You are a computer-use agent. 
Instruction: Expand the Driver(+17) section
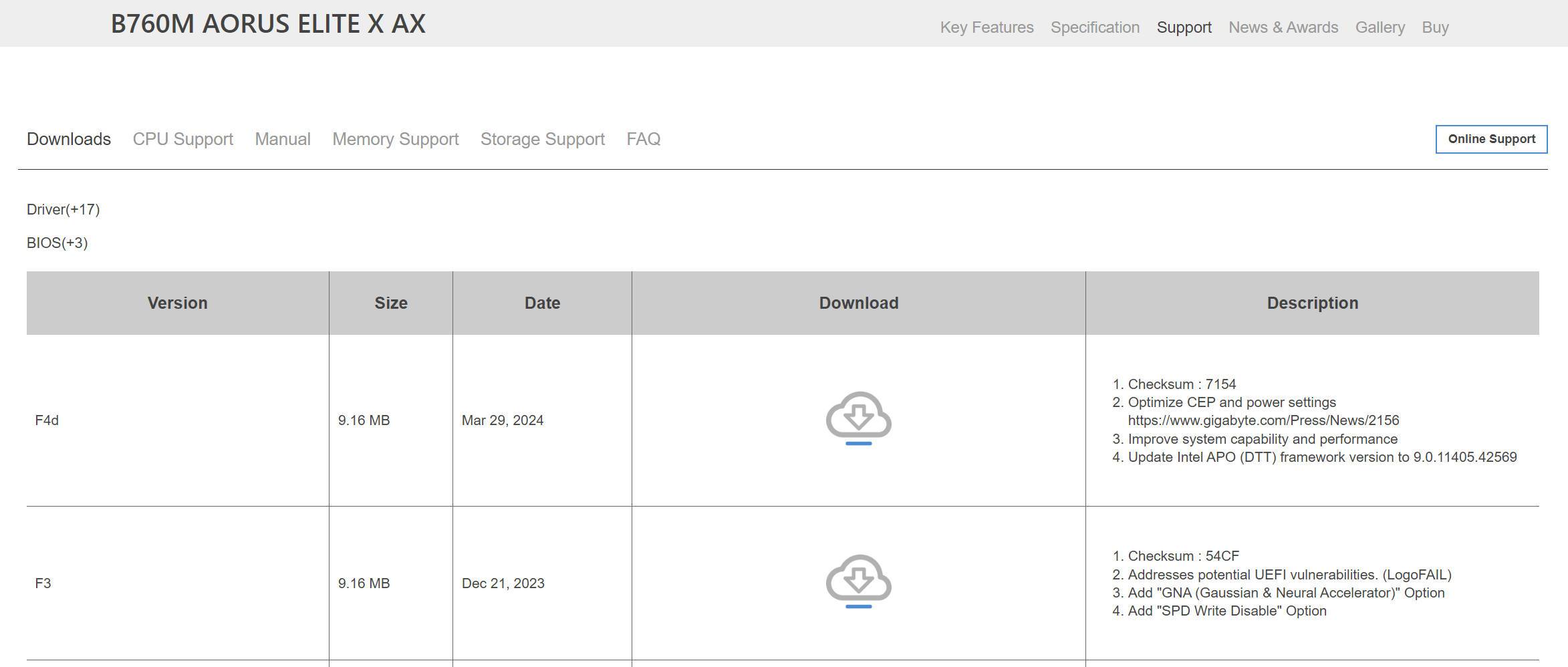click(x=63, y=209)
